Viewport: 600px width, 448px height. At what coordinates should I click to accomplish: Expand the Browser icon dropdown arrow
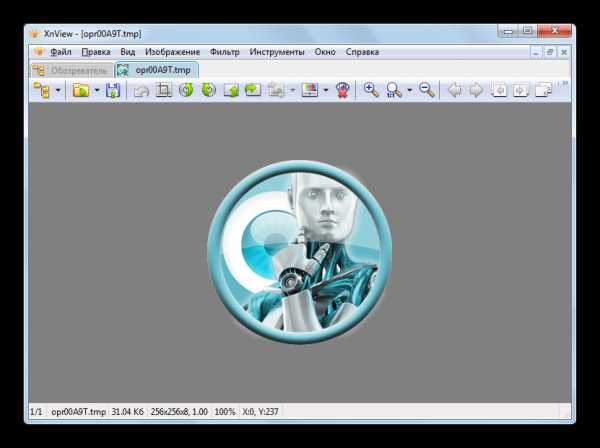(x=58, y=90)
